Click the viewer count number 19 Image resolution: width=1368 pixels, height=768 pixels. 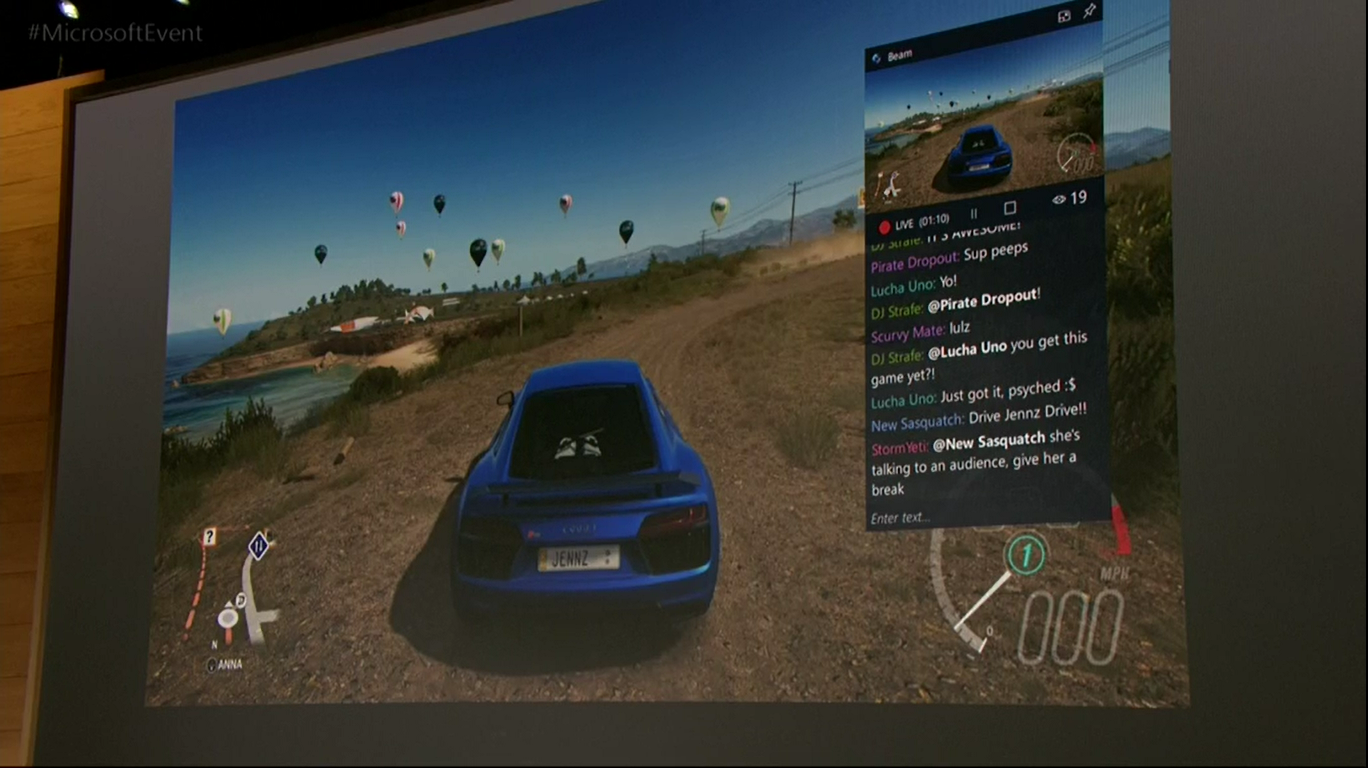point(1079,198)
